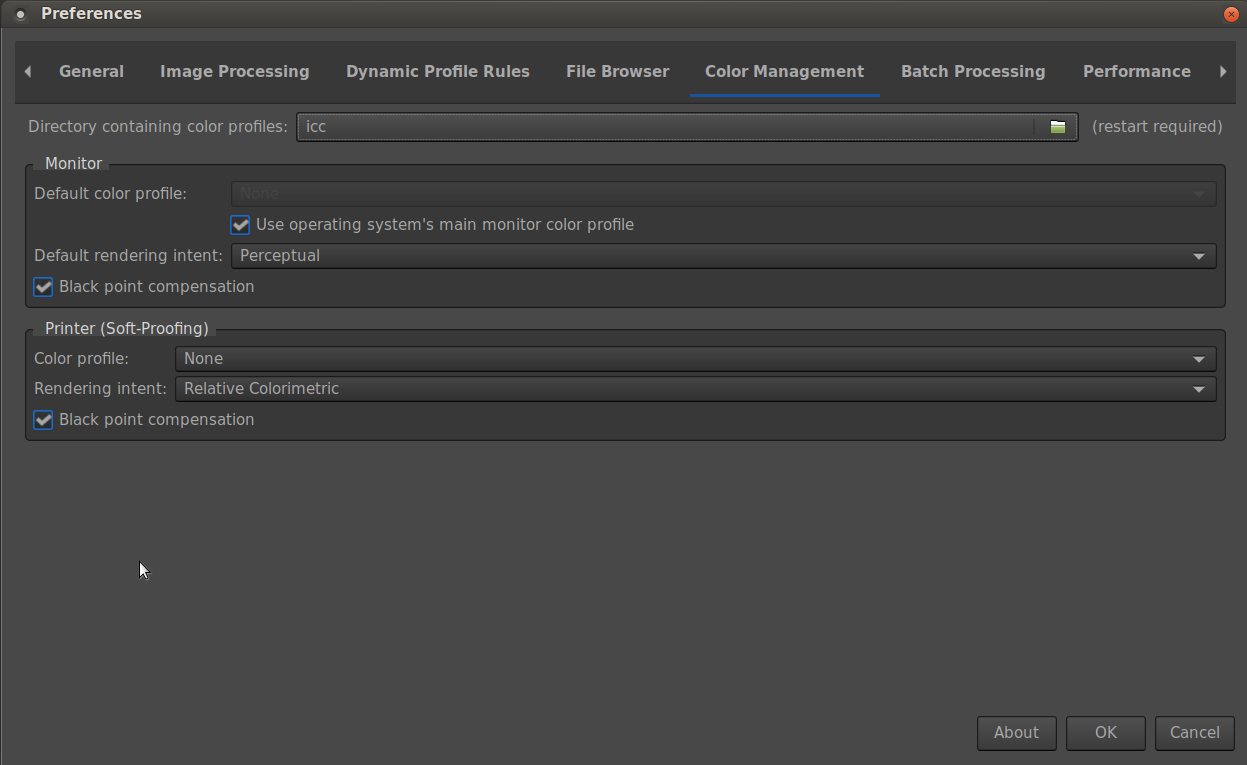The image size is (1247, 765).
Task: Close the Preferences window
Action: (x=1231, y=14)
